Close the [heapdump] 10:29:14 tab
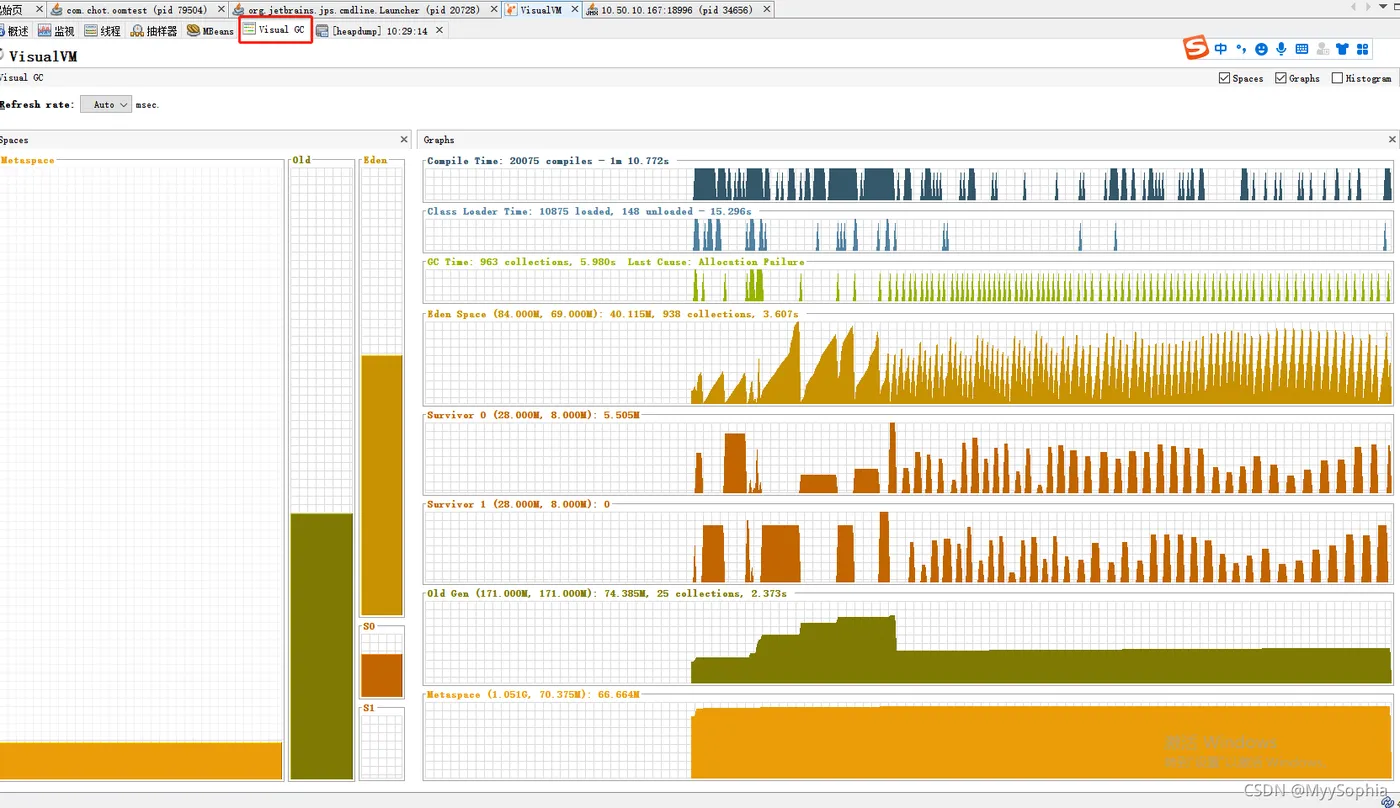The width and height of the screenshot is (1400, 808). coord(438,31)
